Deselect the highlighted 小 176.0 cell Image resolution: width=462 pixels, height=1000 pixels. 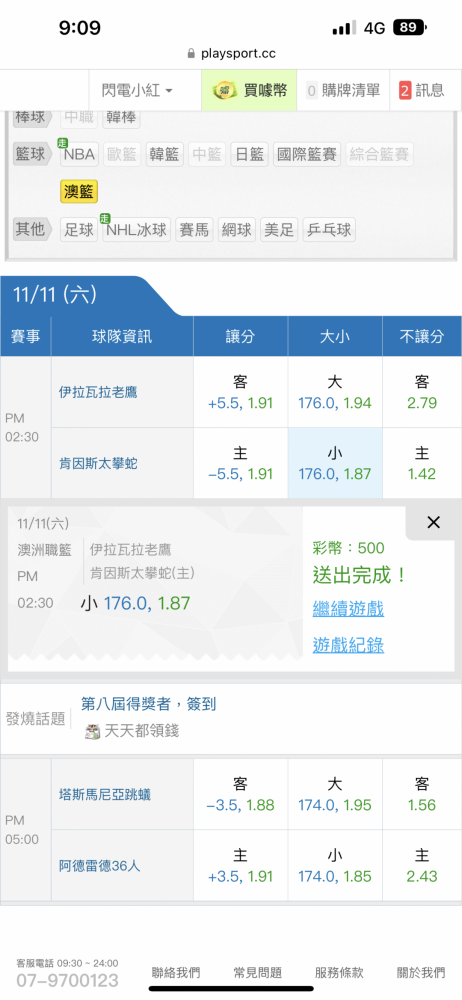[x=335, y=464]
